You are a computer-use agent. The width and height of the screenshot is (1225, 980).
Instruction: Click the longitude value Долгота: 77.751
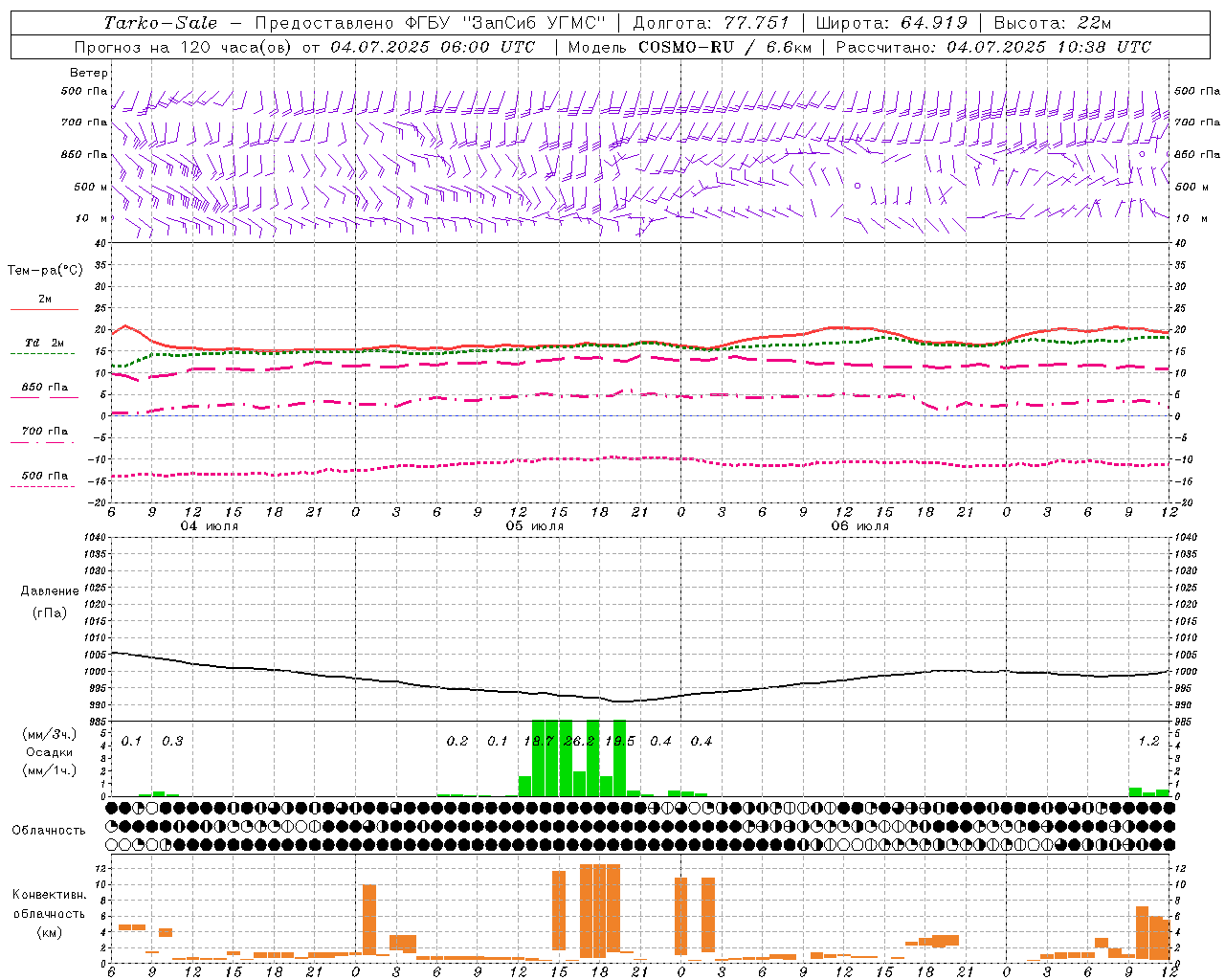[x=711, y=23]
